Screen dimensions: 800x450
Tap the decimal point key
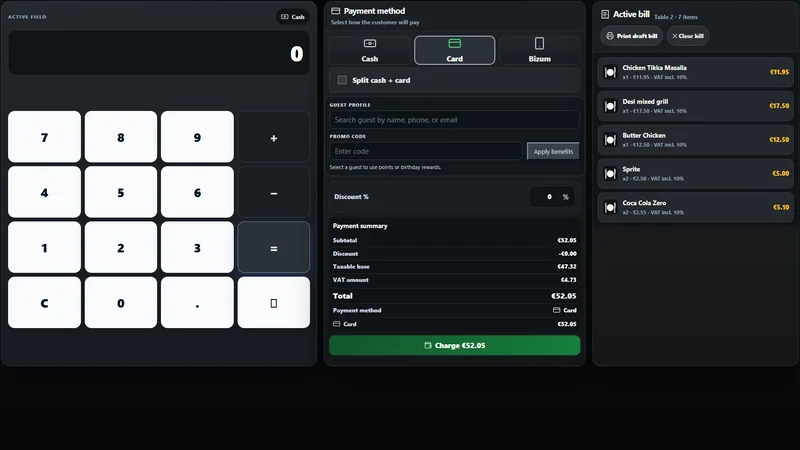click(x=197, y=303)
